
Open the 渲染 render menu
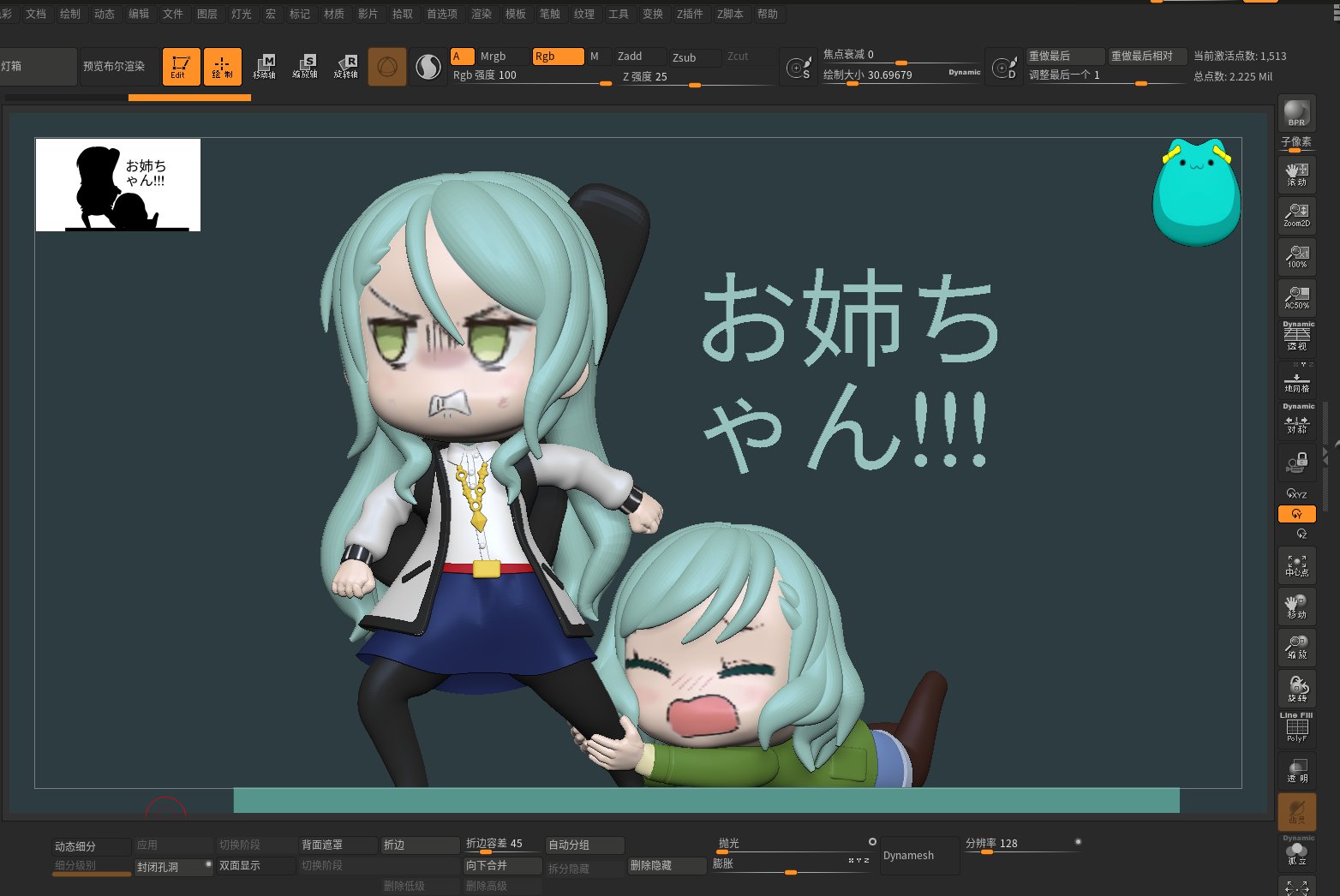coord(482,14)
